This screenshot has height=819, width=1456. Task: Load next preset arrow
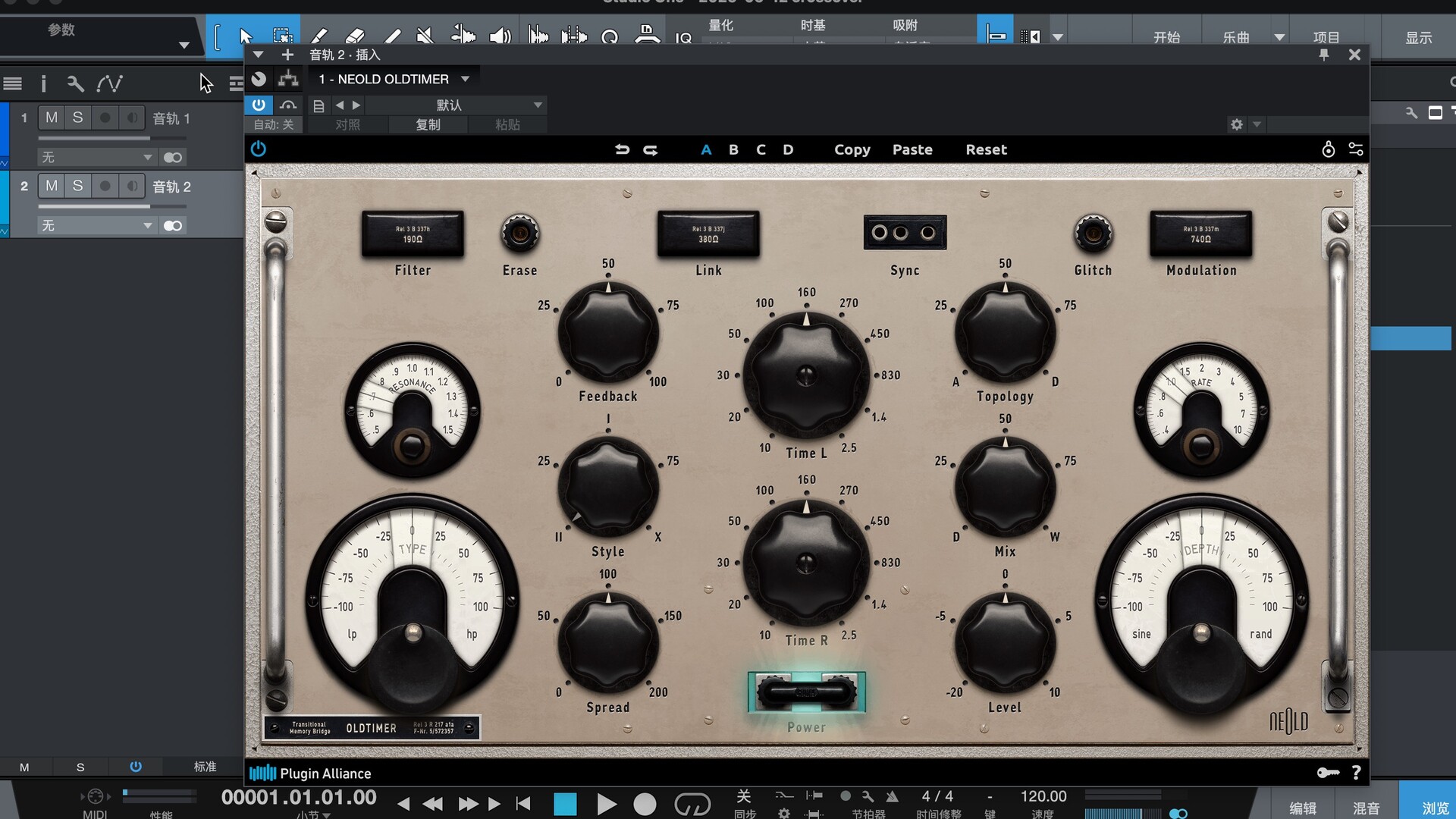356,105
